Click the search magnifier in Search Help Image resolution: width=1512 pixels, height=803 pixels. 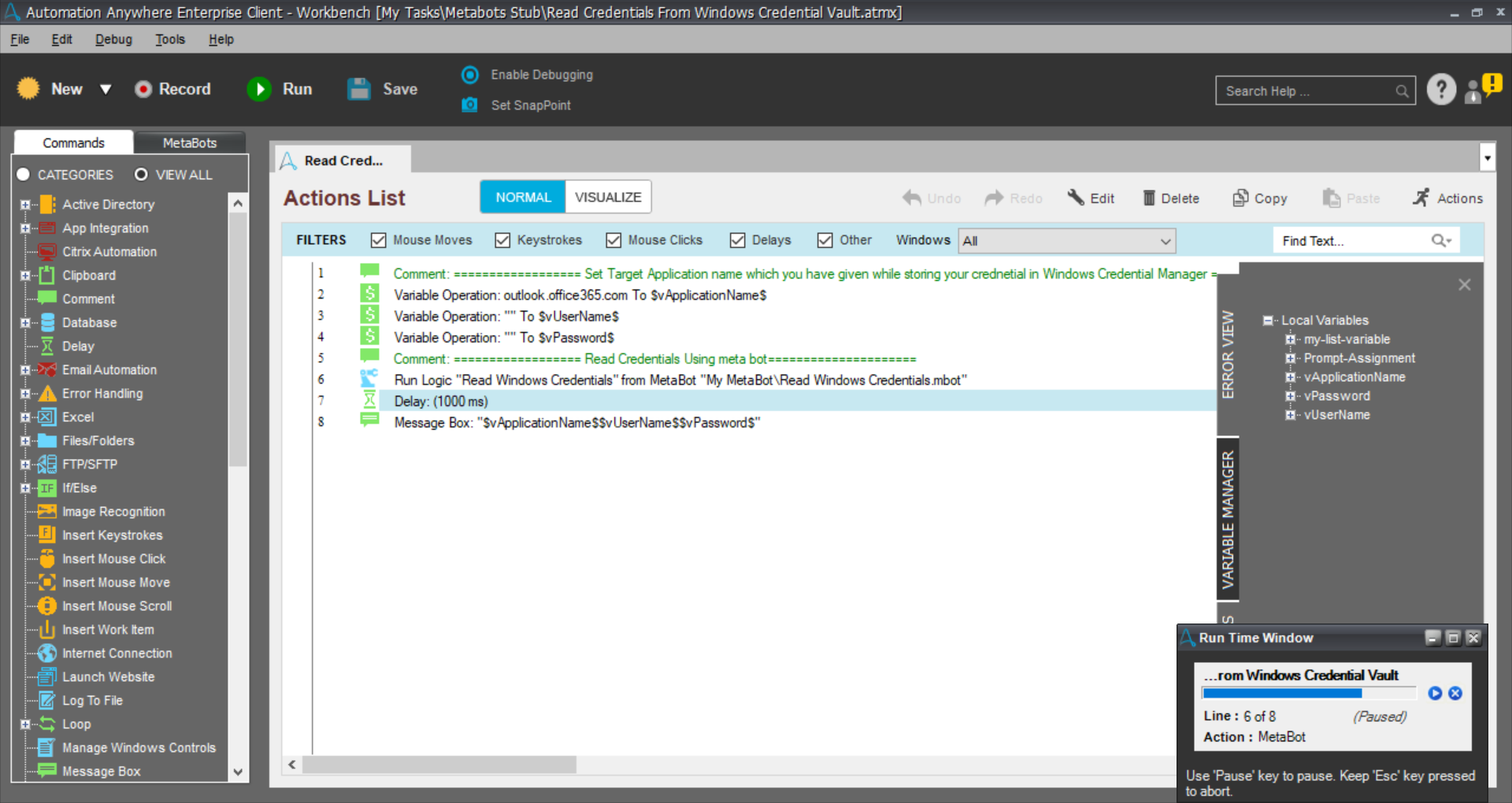point(1402,91)
